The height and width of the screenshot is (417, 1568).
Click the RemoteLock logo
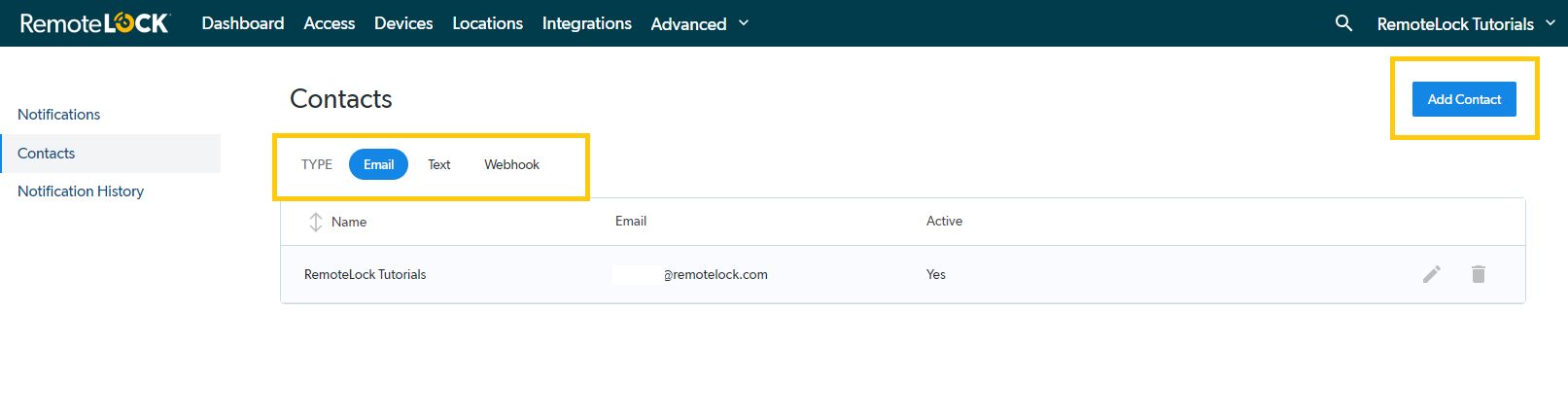(95, 23)
